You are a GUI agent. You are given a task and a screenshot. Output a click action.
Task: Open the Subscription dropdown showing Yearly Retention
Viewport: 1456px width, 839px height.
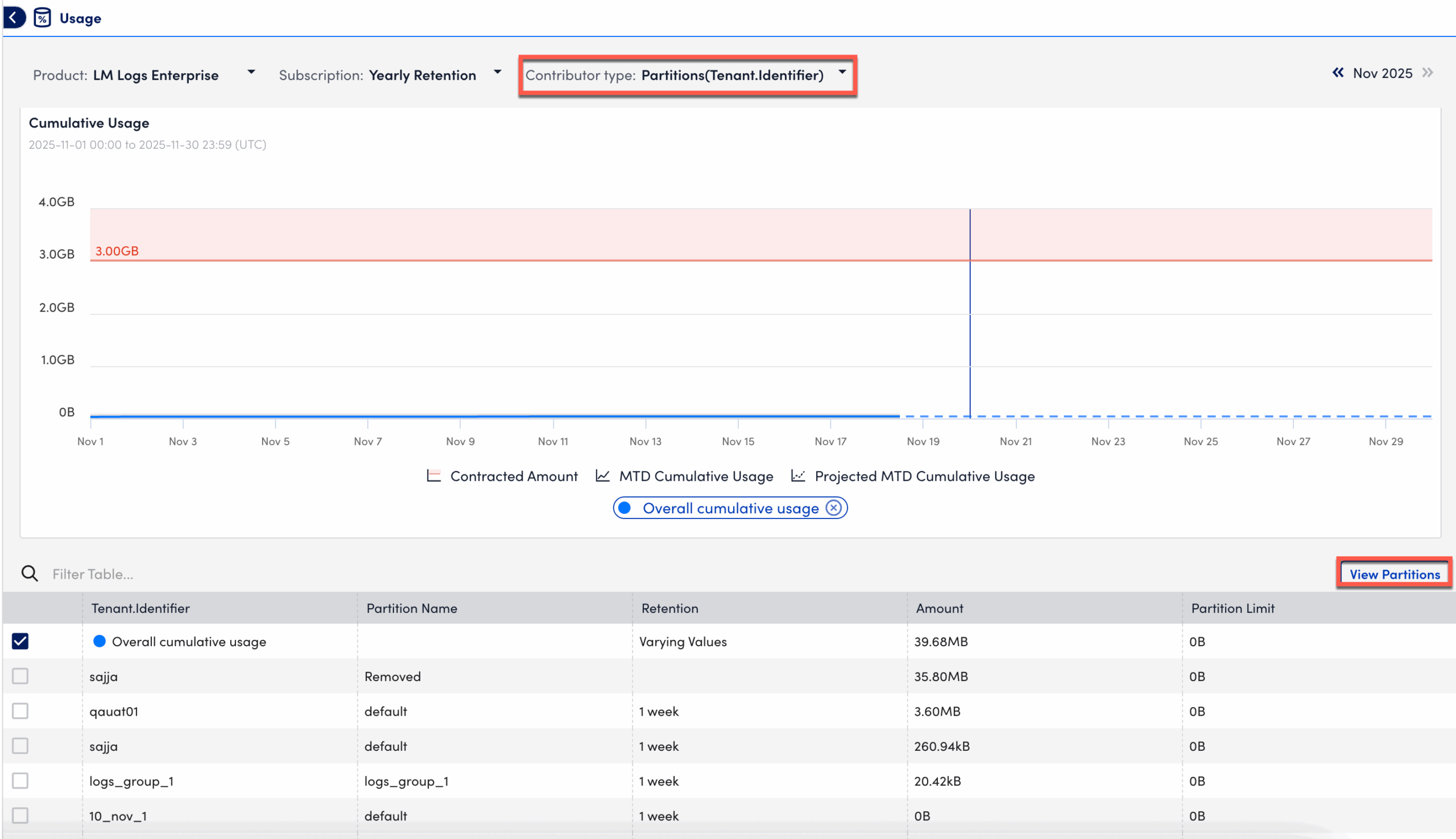[498, 73]
